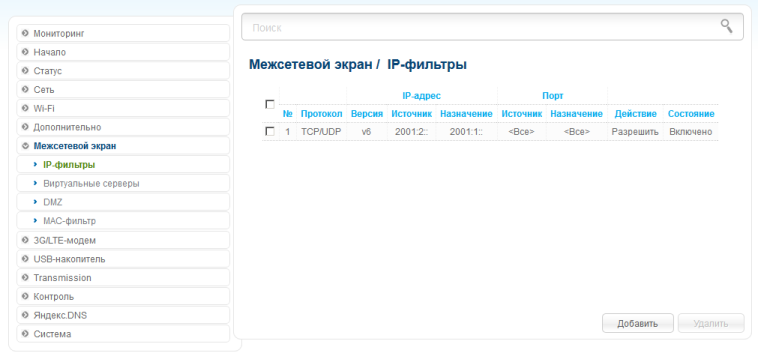Click the Состояние column header
Screen dimensions: 758x362
click(691, 114)
